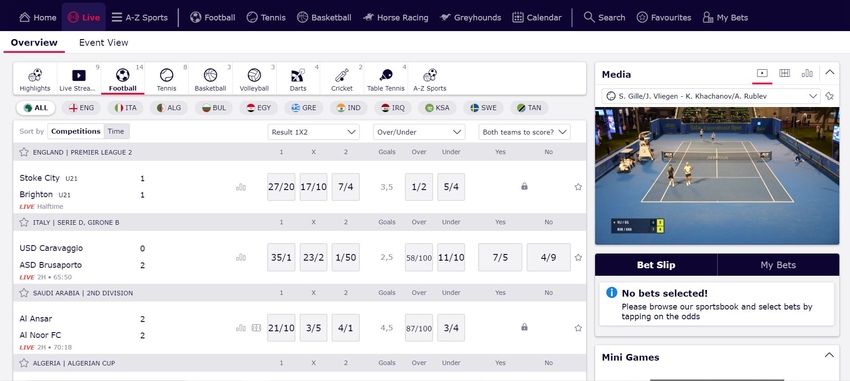The image size is (850, 381).
Task: Select the Live Stream sport icon
Action: pyautogui.click(x=79, y=79)
